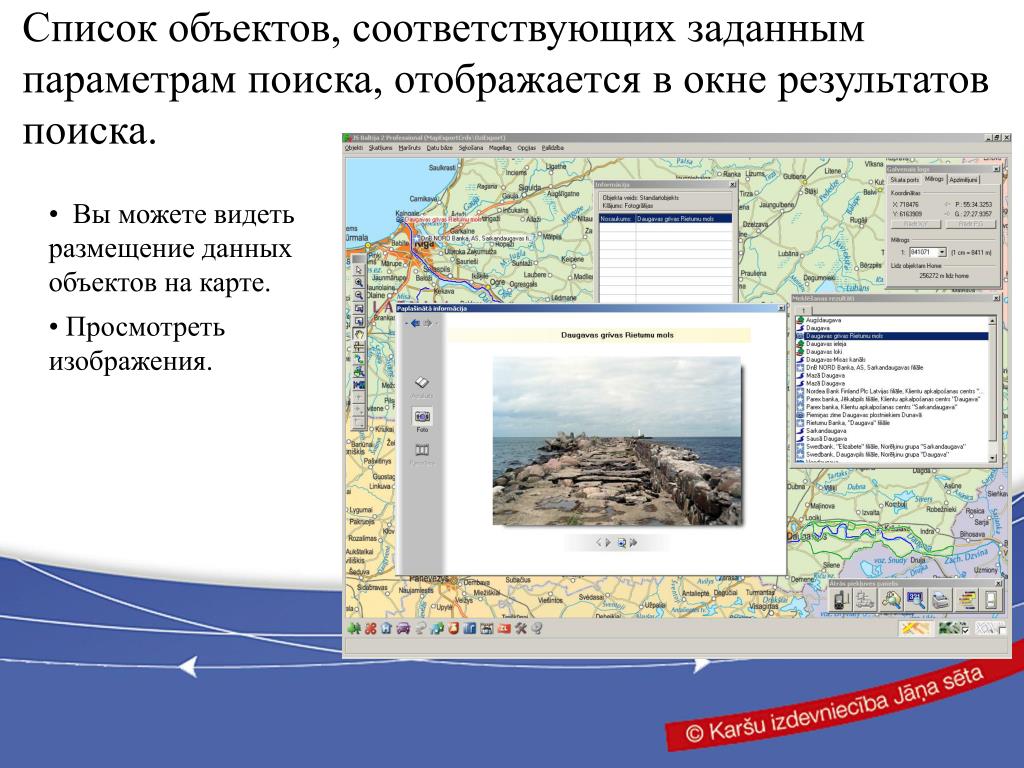This screenshot has width=1024, height=768.
Task: Select the hand pan tool
Action: [x=359, y=334]
